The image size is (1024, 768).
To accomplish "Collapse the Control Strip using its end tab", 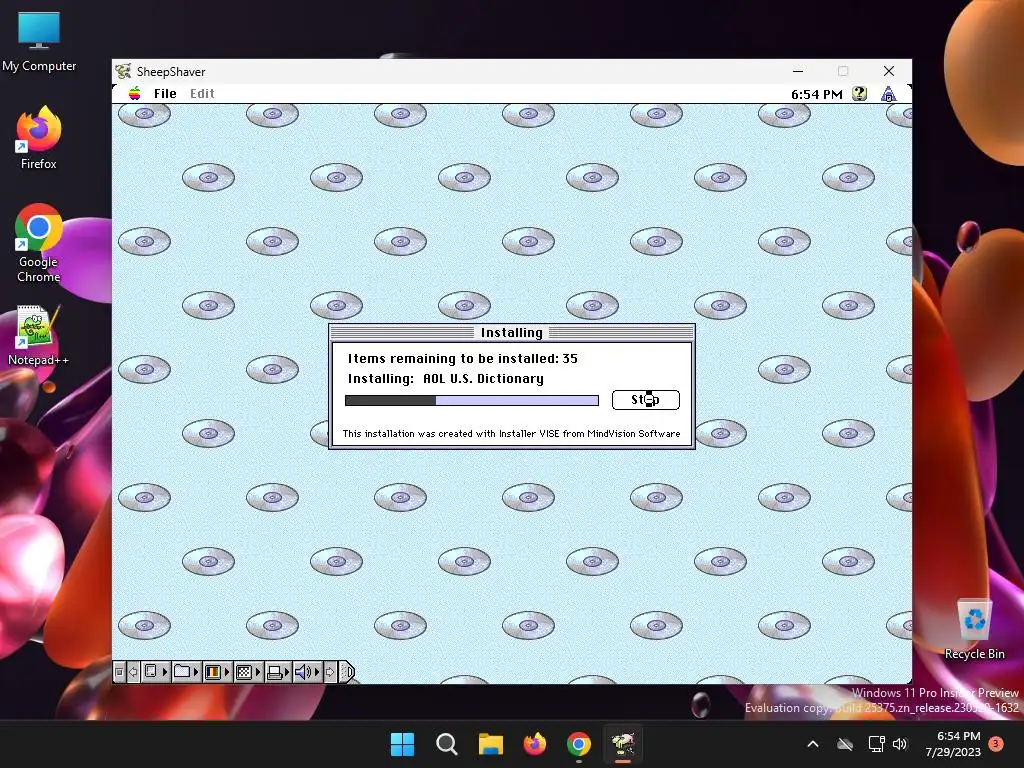I will point(347,672).
